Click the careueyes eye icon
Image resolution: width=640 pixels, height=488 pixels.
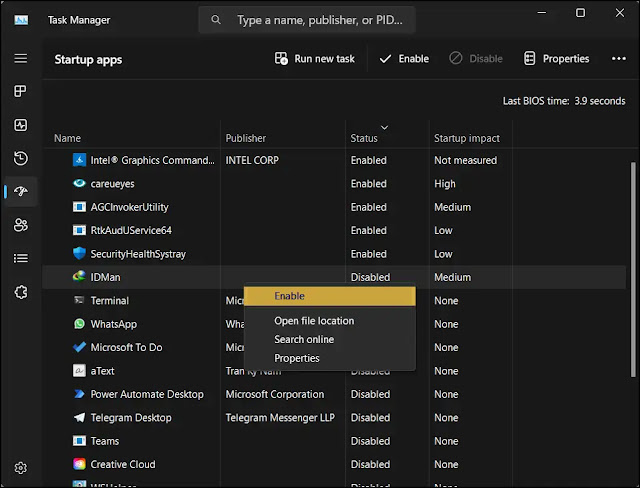[79, 183]
